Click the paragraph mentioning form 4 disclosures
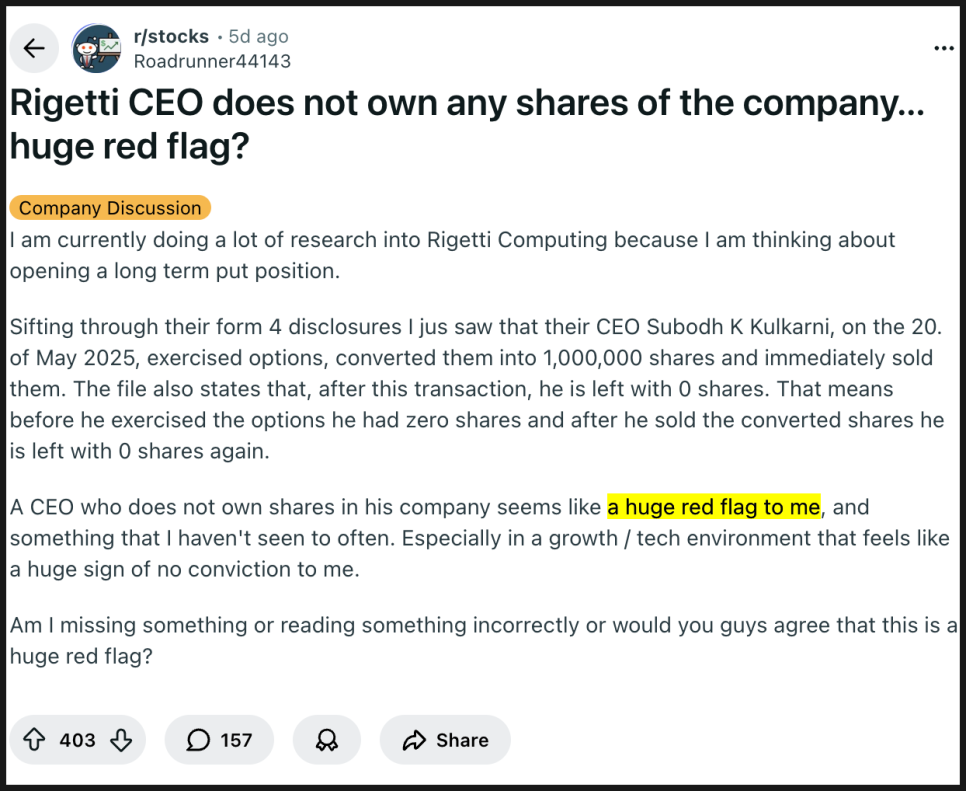 [475, 389]
